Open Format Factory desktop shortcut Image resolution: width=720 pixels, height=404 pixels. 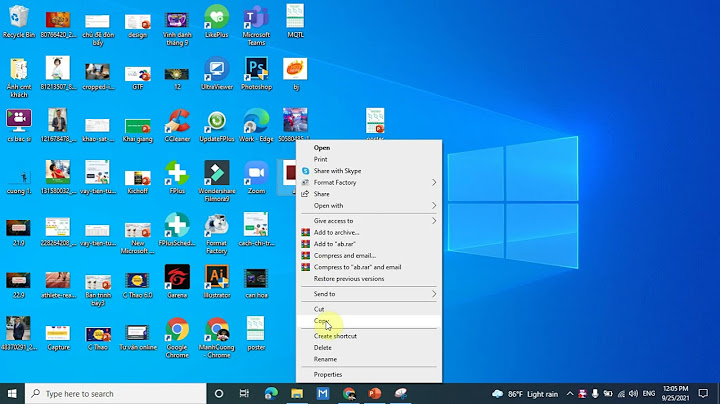pyautogui.click(x=217, y=234)
